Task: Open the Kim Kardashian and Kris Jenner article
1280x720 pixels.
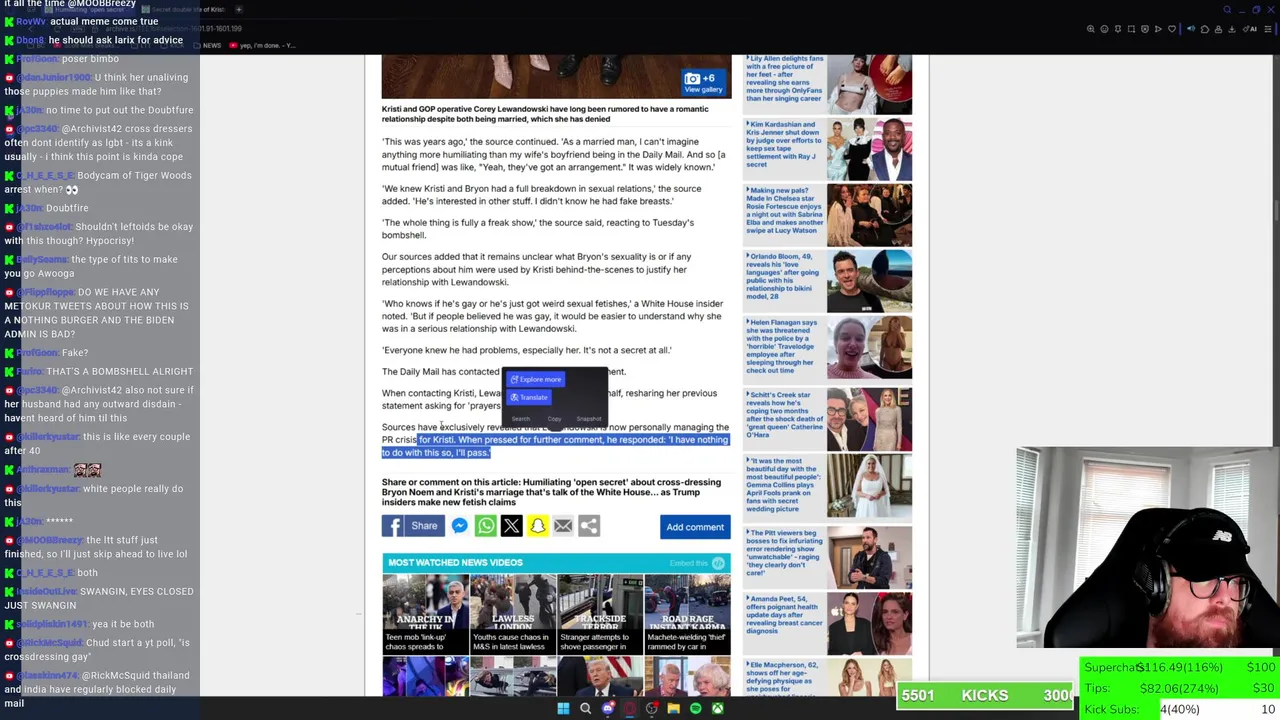Action: point(828,149)
